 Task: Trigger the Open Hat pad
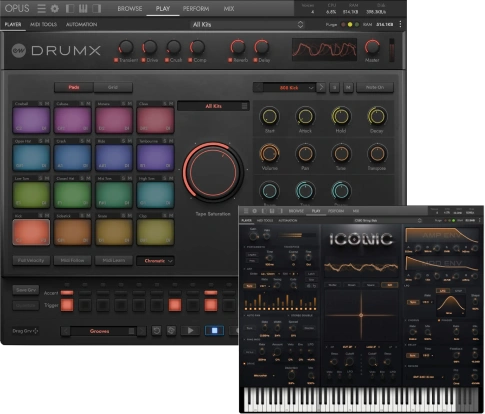coord(31,158)
